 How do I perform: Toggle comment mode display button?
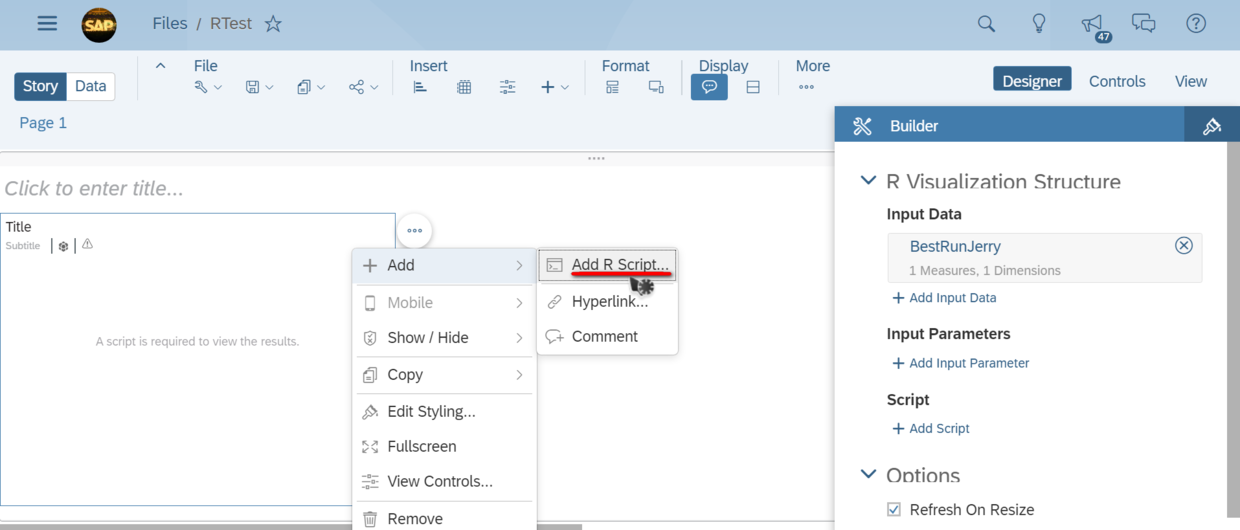[709, 88]
